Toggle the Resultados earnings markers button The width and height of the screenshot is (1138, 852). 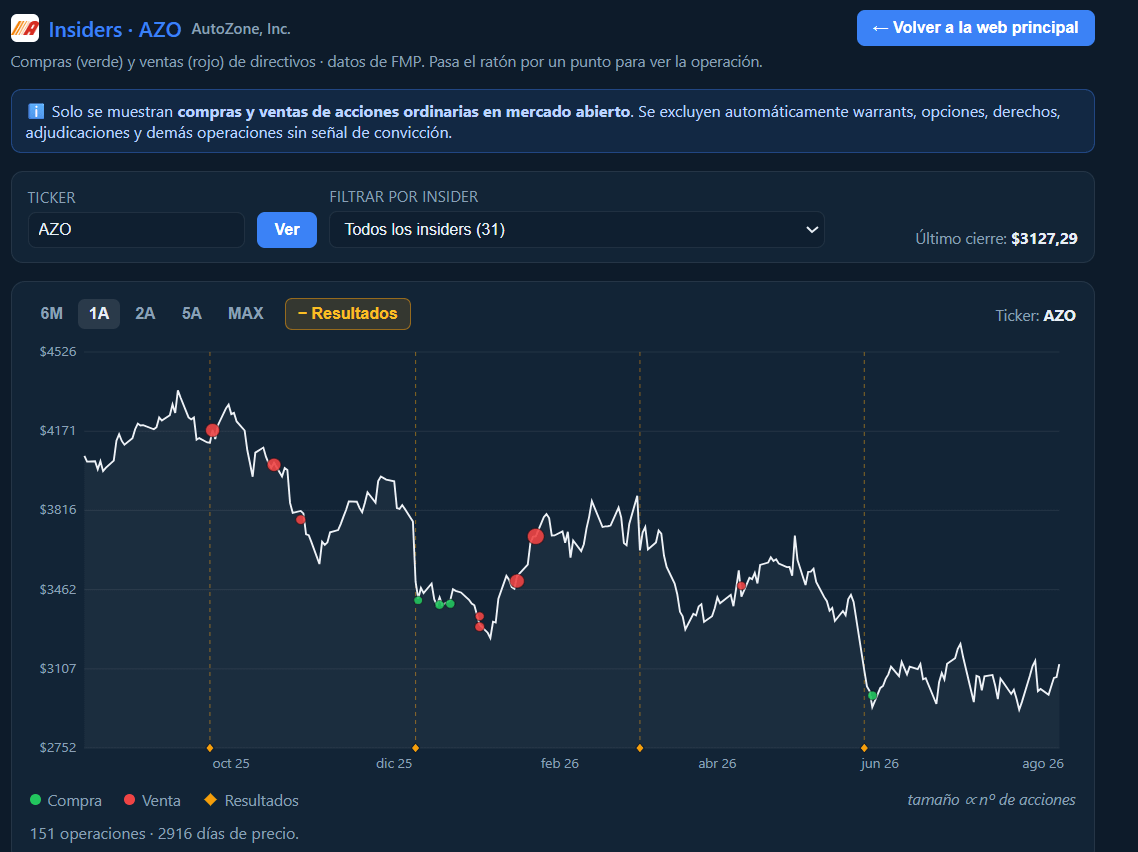(x=348, y=314)
